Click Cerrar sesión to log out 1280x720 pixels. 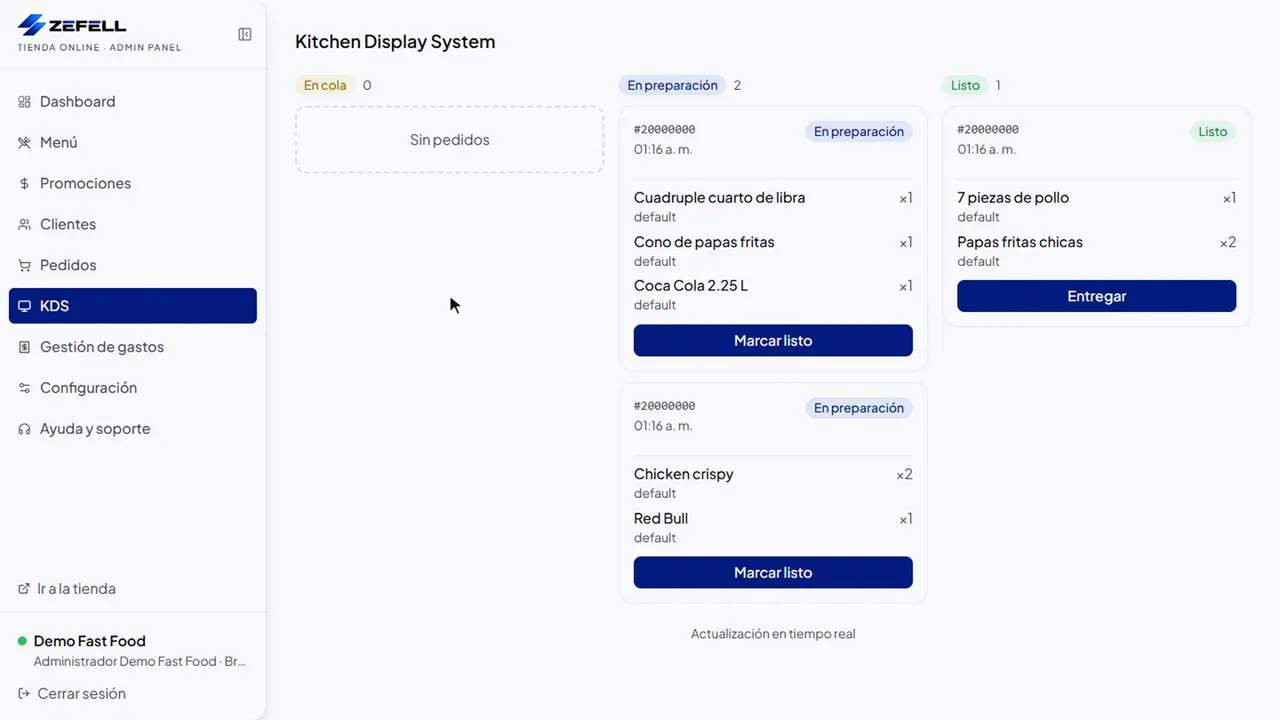(72, 694)
